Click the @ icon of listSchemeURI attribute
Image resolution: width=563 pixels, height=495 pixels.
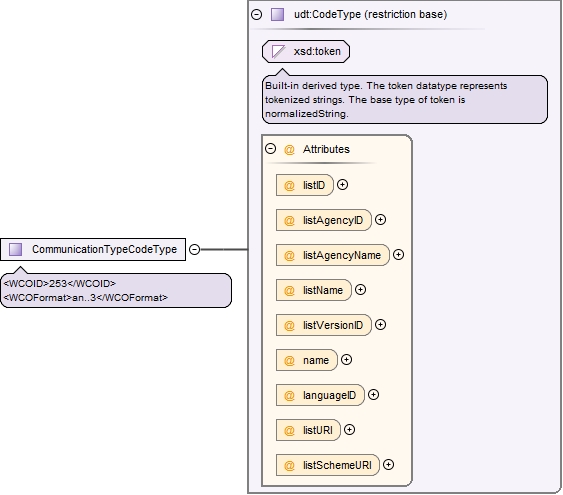(289, 466)
